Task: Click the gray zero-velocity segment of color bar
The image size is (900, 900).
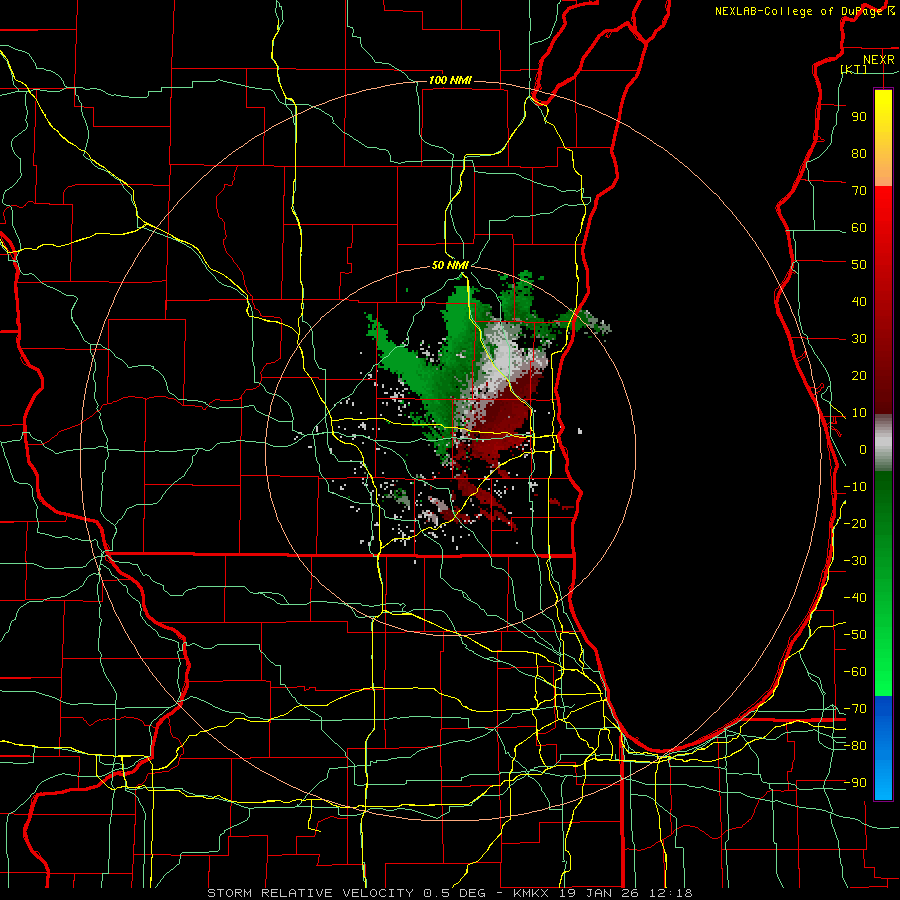Action: tap(883, 443)
